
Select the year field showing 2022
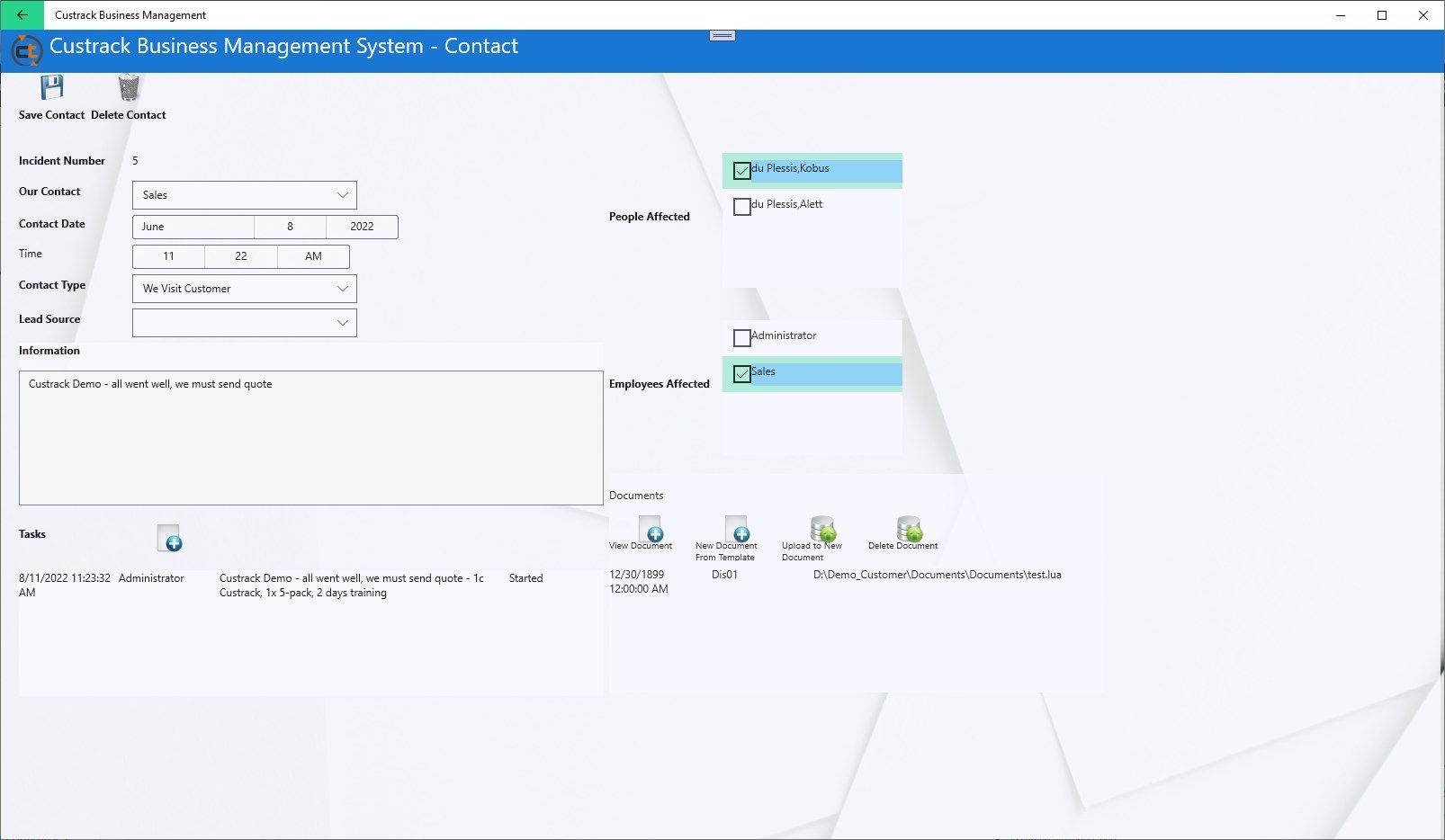[362, 227]
